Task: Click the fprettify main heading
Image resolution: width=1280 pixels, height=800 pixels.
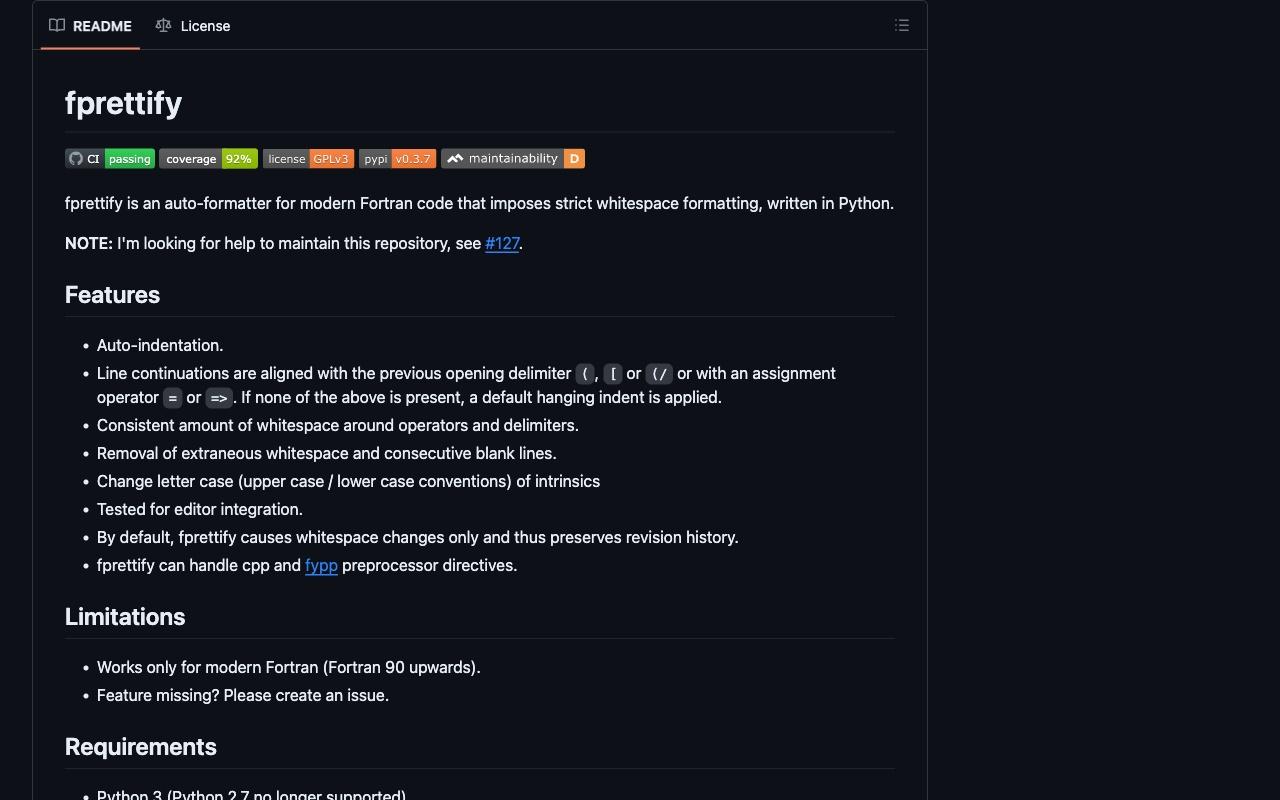Action: click(123, 103)
